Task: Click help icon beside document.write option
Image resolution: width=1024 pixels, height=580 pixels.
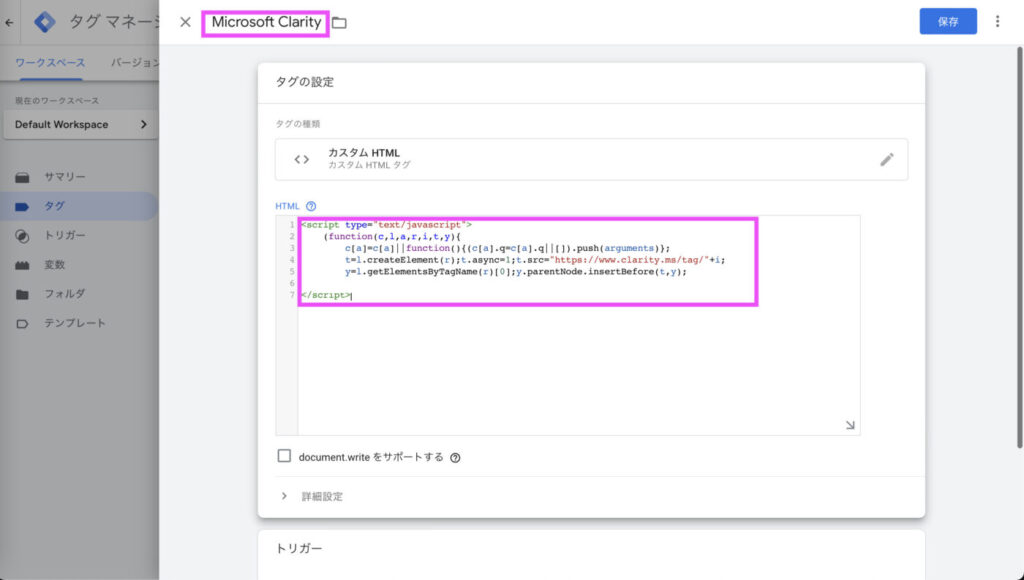Action: pyautogui.click(x=455, y=458)
